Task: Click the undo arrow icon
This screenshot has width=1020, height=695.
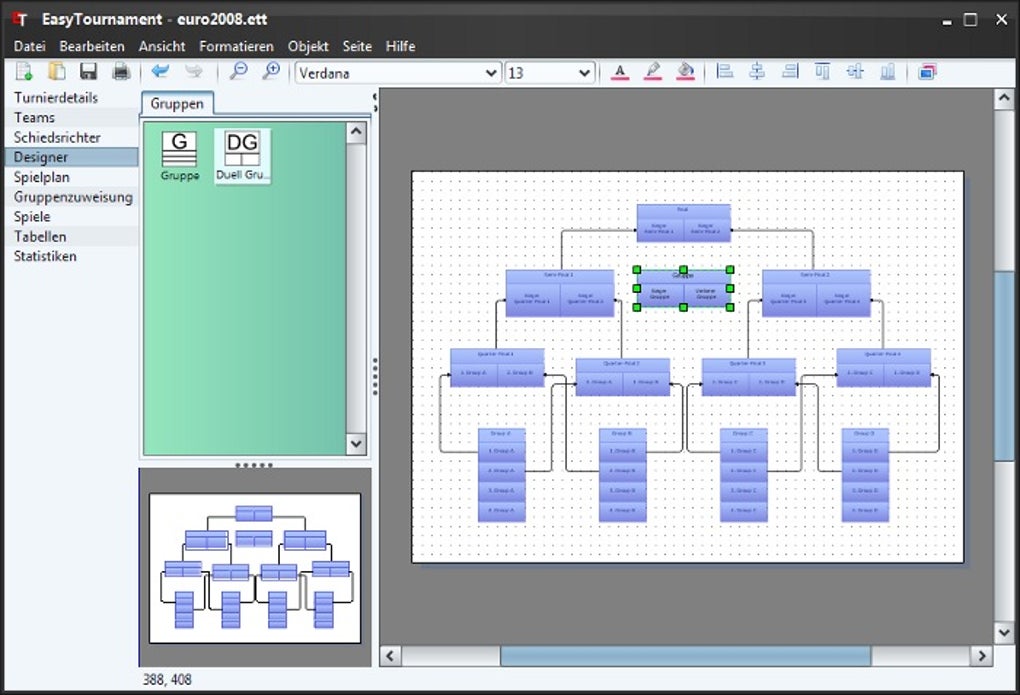Action: tap(160, 71)
